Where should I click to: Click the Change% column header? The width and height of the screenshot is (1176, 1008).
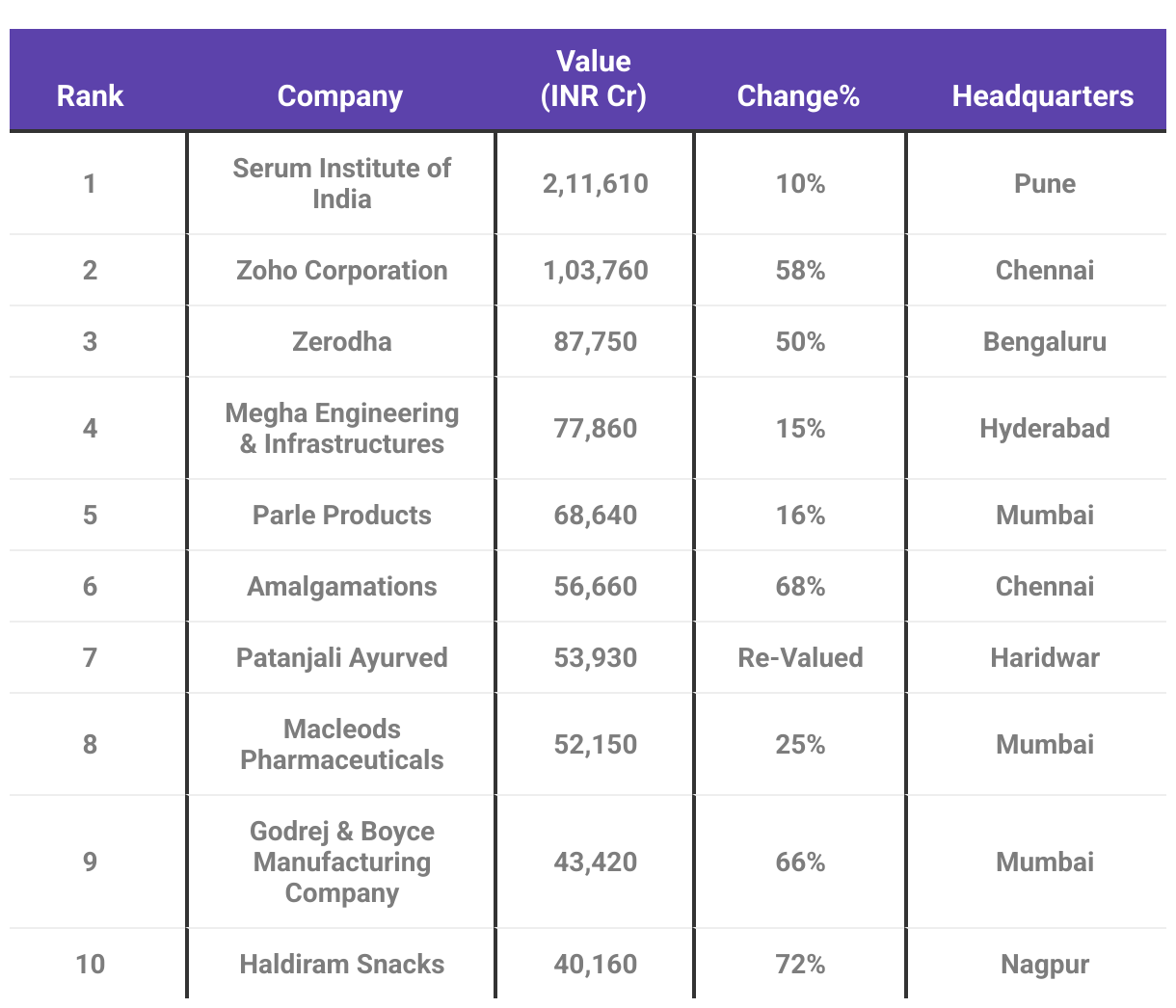[798, 95]
